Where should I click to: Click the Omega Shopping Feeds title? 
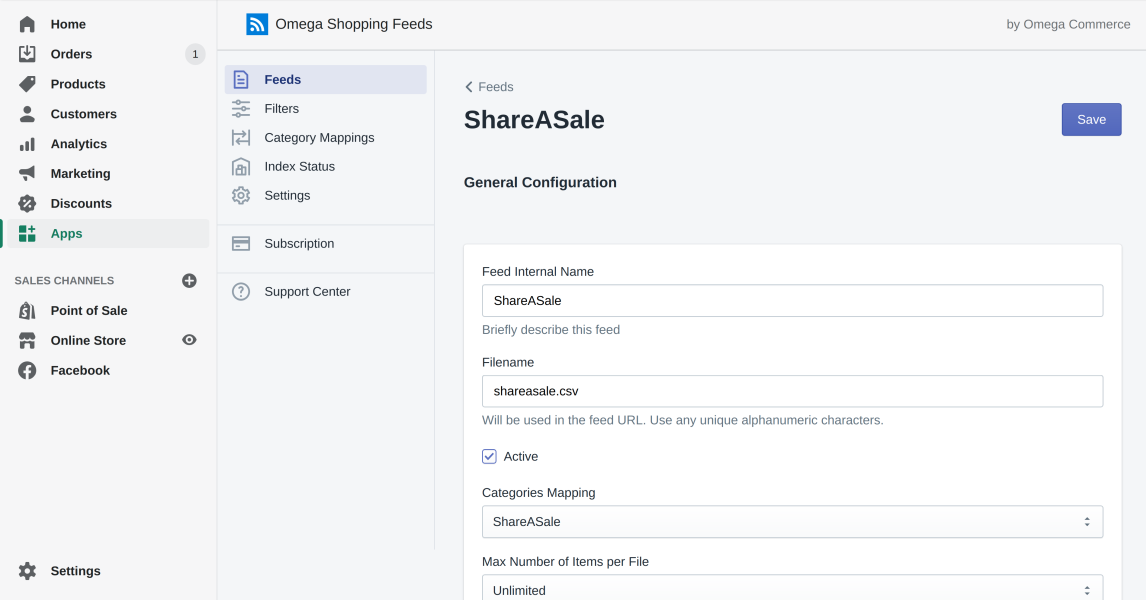click(354, 24)
